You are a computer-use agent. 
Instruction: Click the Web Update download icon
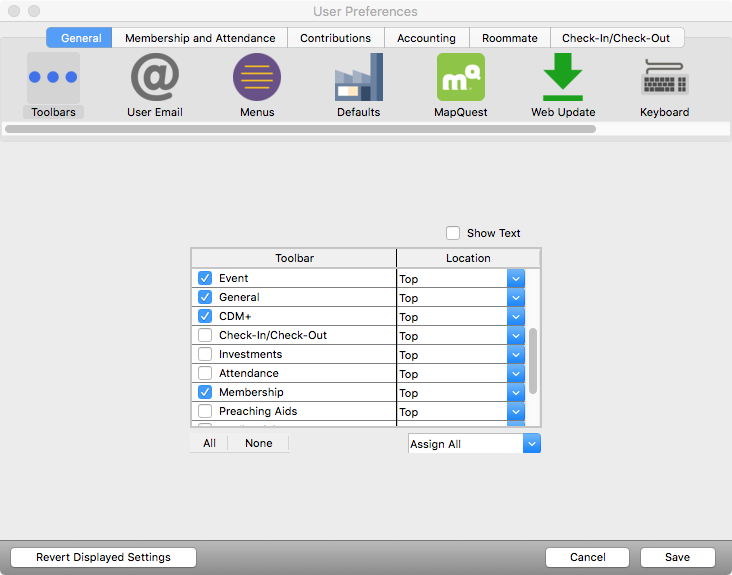coord(563,78)
